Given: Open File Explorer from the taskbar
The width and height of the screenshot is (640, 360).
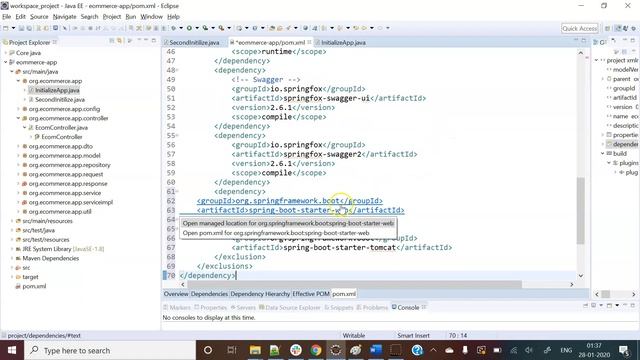Looking at the screenshot, I should point(255,350).
